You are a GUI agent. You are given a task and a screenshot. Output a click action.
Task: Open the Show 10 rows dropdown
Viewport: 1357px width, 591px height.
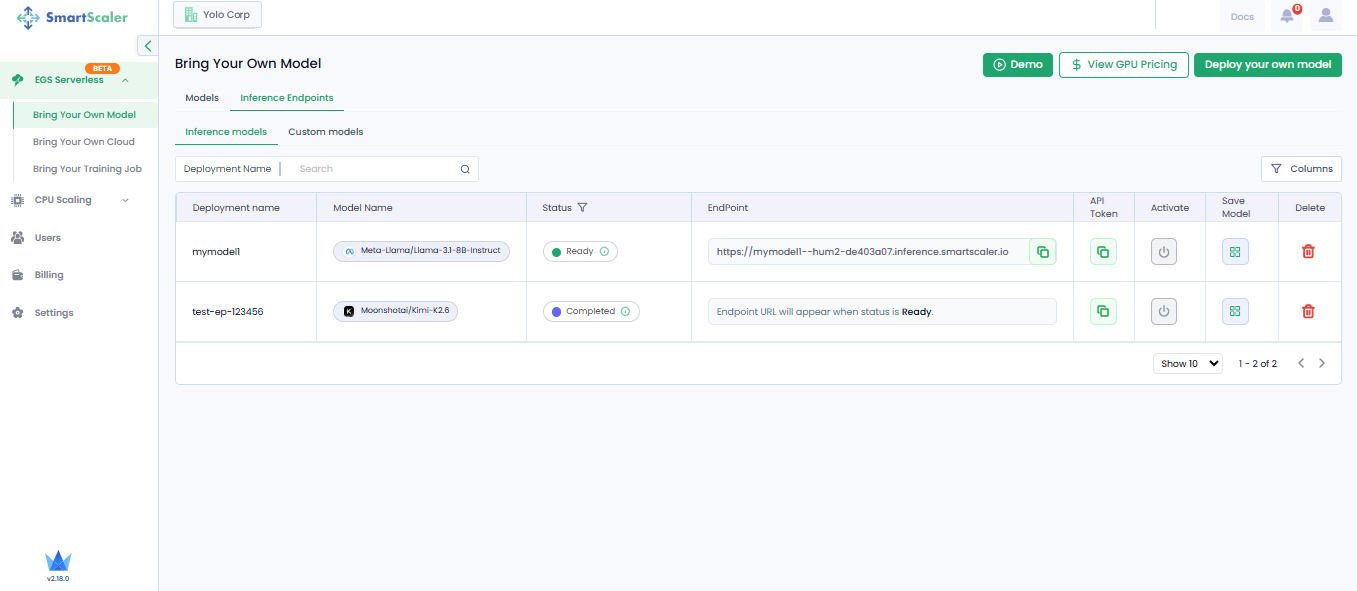(x=1187, y=364)
